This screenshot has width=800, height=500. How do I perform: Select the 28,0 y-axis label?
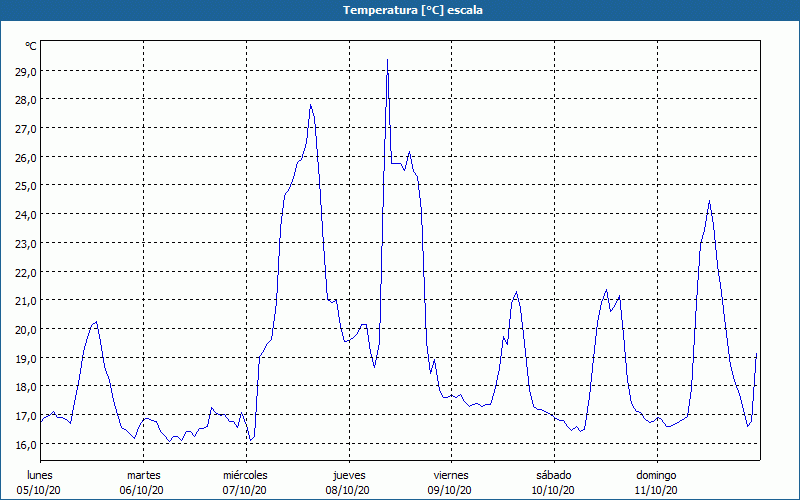pyautogui.click(x=26, y=100)
